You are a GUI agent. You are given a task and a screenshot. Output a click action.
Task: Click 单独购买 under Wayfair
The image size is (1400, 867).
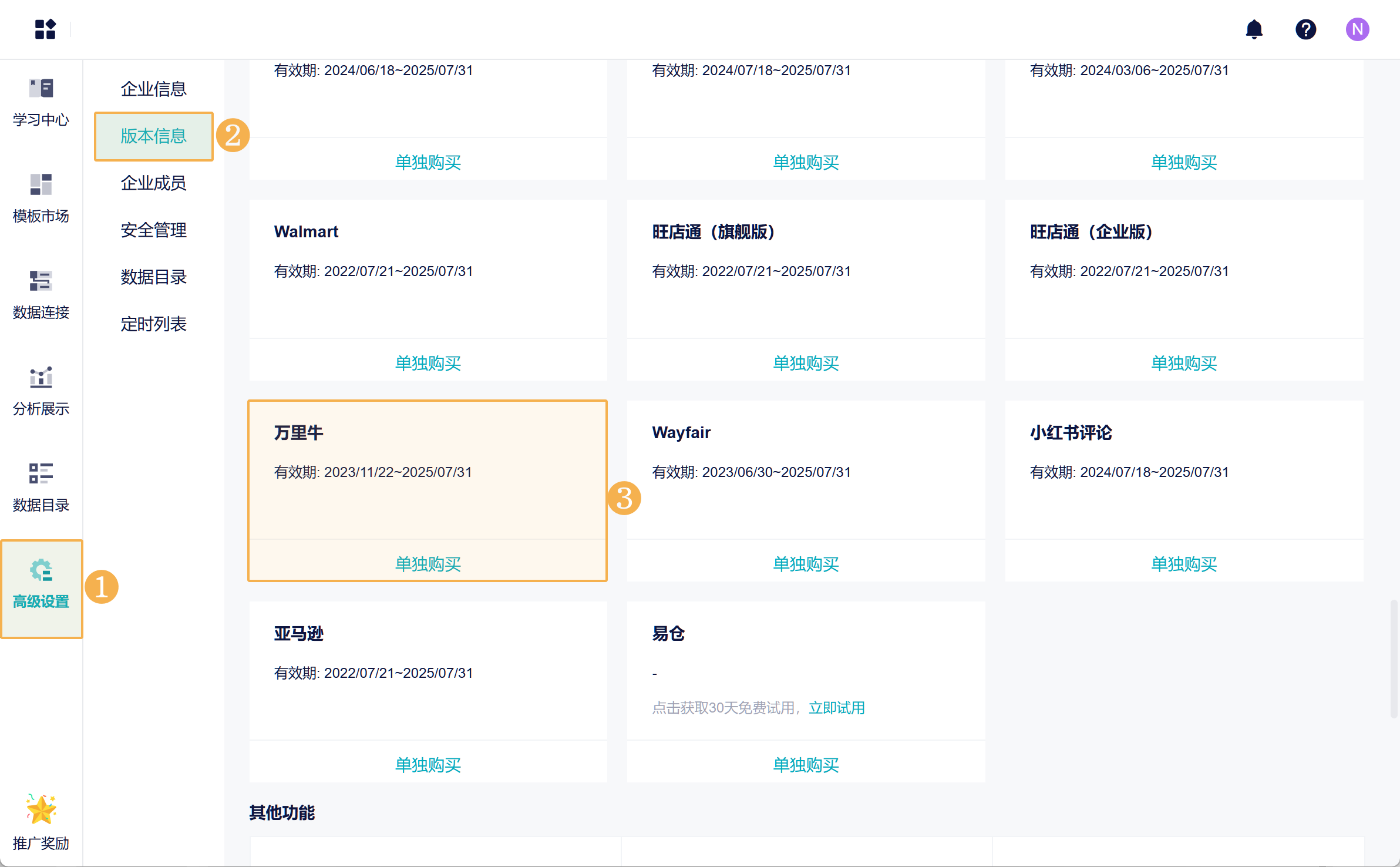click(806, 564)
